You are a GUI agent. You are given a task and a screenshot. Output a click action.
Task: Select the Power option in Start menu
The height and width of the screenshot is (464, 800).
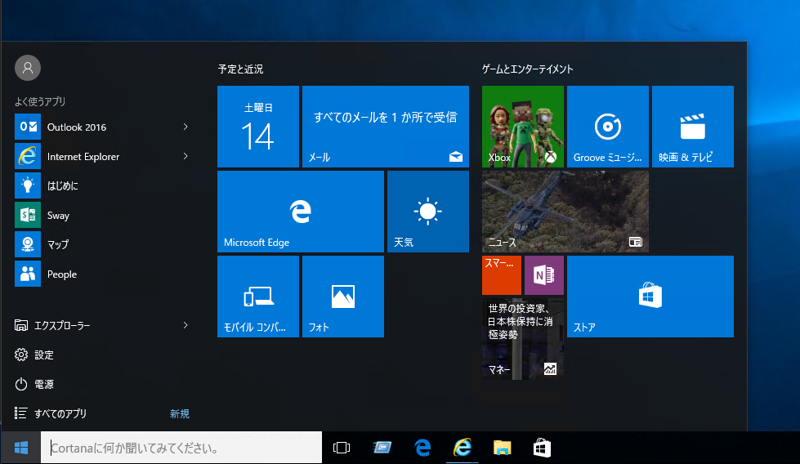tap(43, 384)
